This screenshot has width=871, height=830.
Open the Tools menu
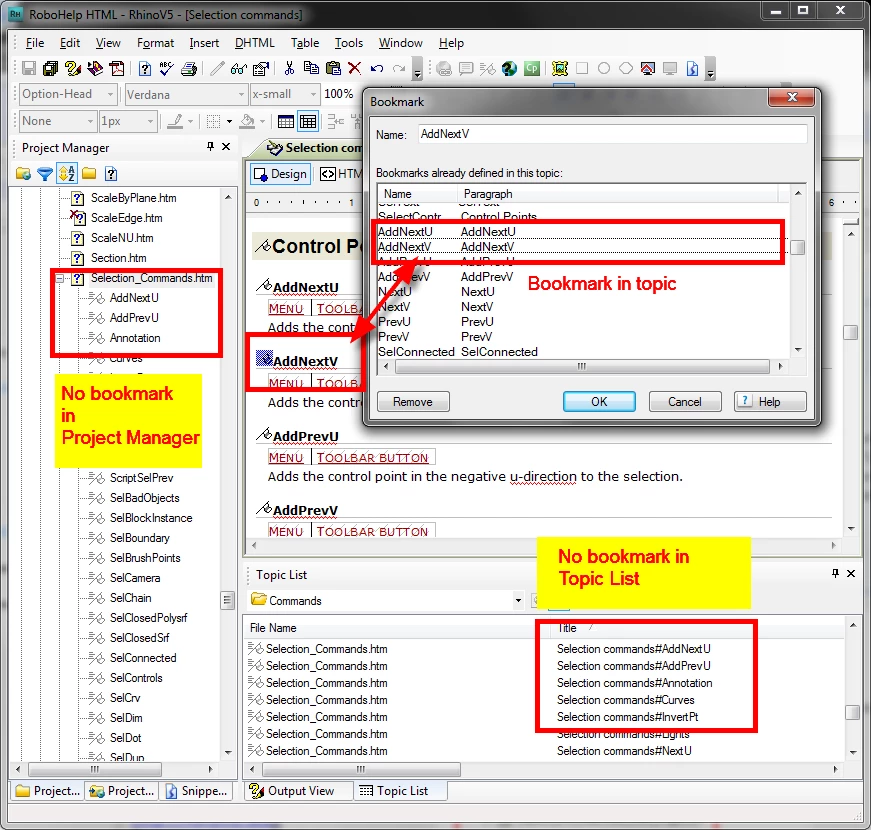pyautogui.click(x=348, y=43)
